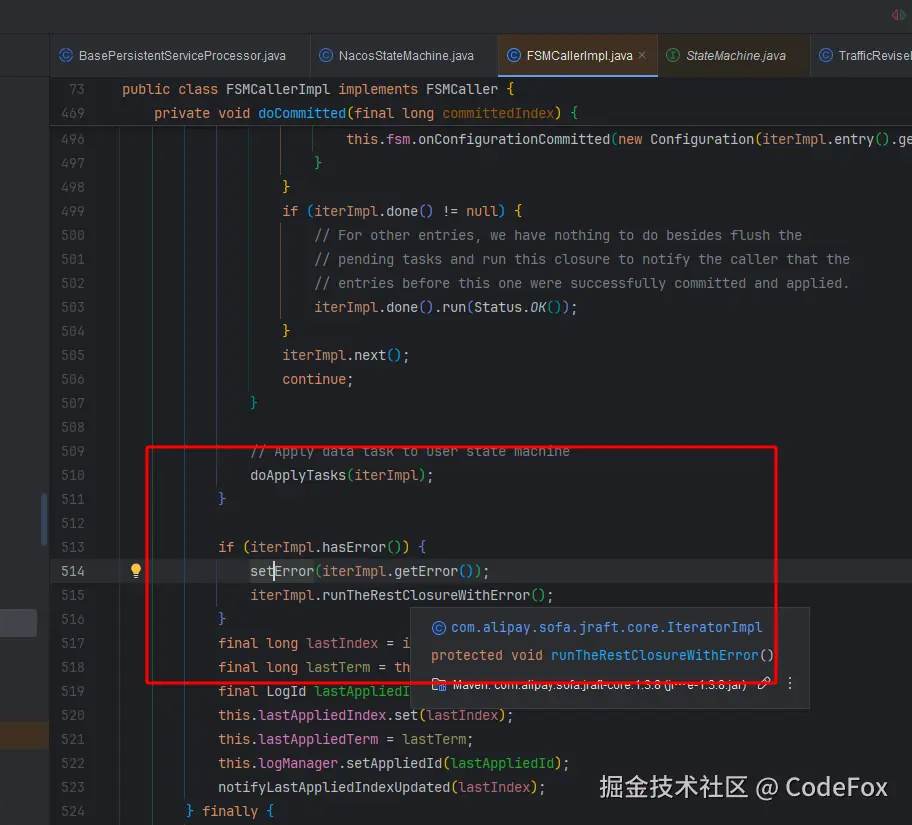This screenshot has height=825, width=912.
Task: Click iterImpl.next() on line 505
Action: point(341,355)
